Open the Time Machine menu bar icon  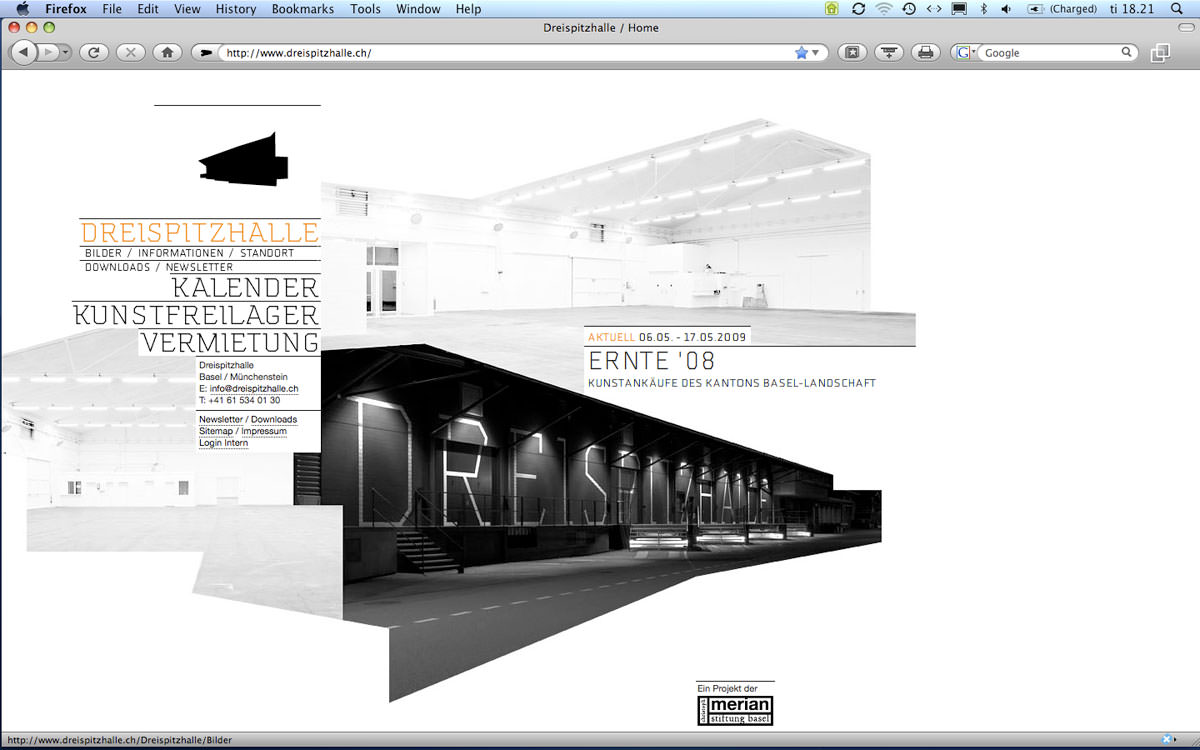coord(909,9)
